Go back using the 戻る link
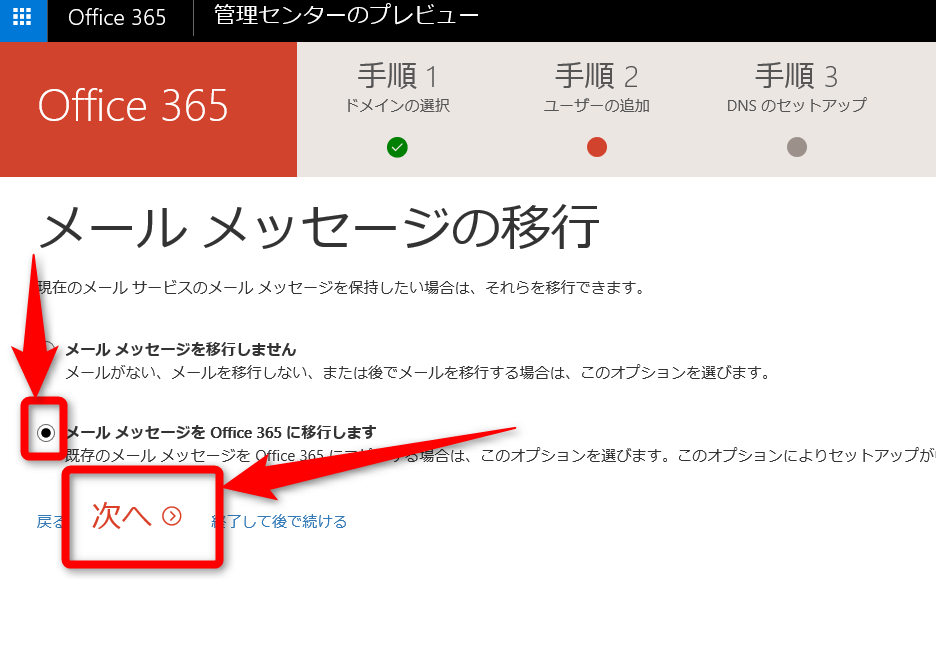Screen dimensions: 936x654 coord(50,521)
